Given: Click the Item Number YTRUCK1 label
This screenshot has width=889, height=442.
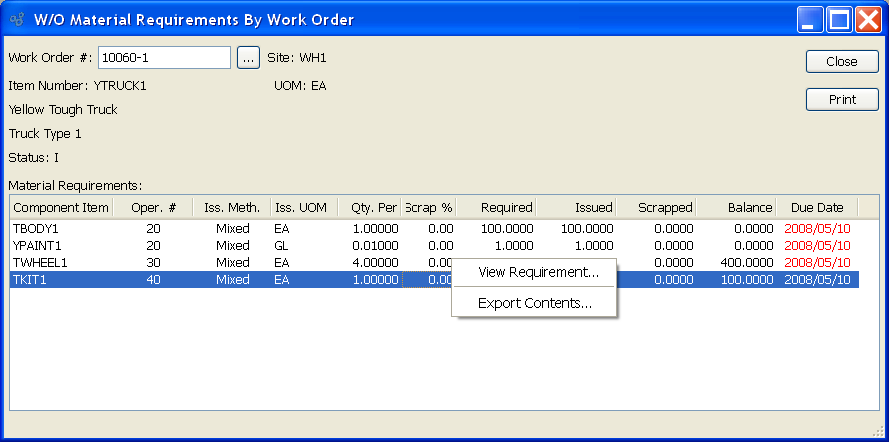Looking at the screenshot, I should pos(78,86).
